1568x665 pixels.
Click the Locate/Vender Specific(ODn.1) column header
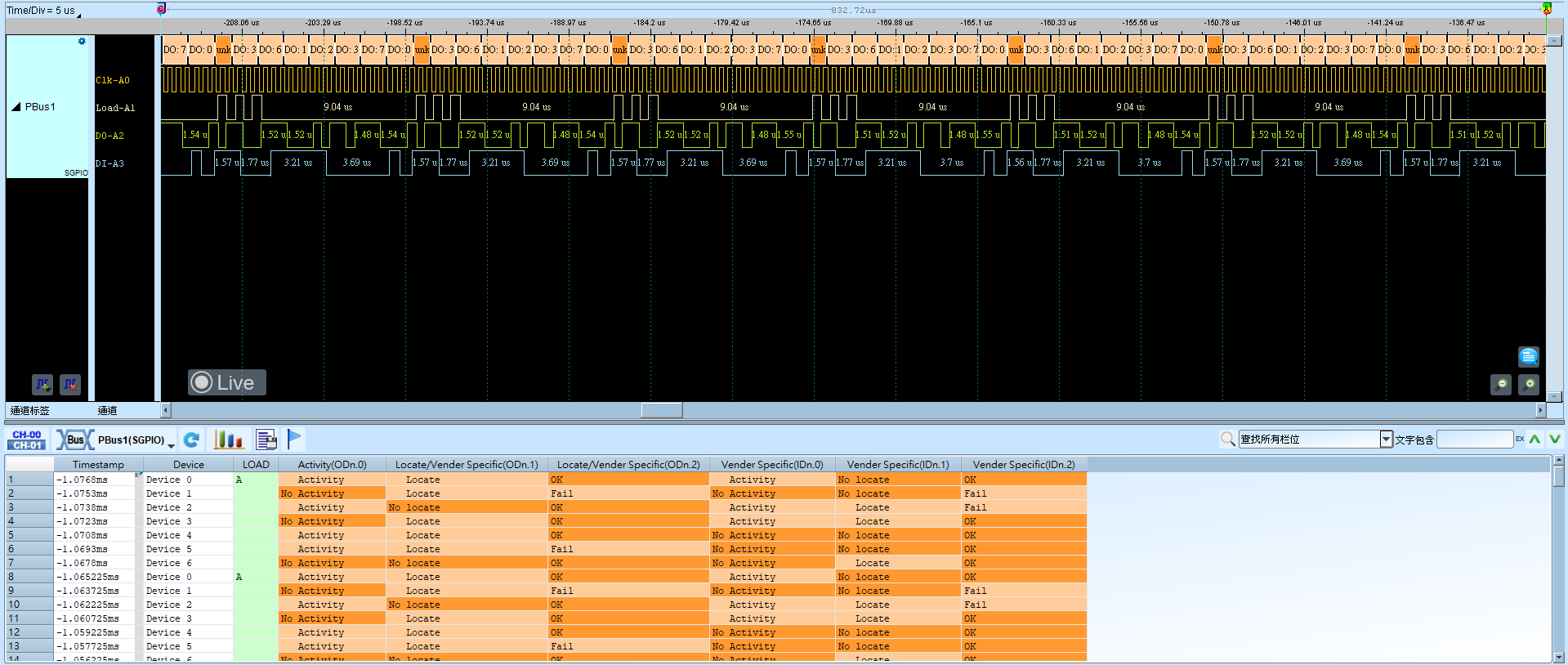tap(467, 465)
